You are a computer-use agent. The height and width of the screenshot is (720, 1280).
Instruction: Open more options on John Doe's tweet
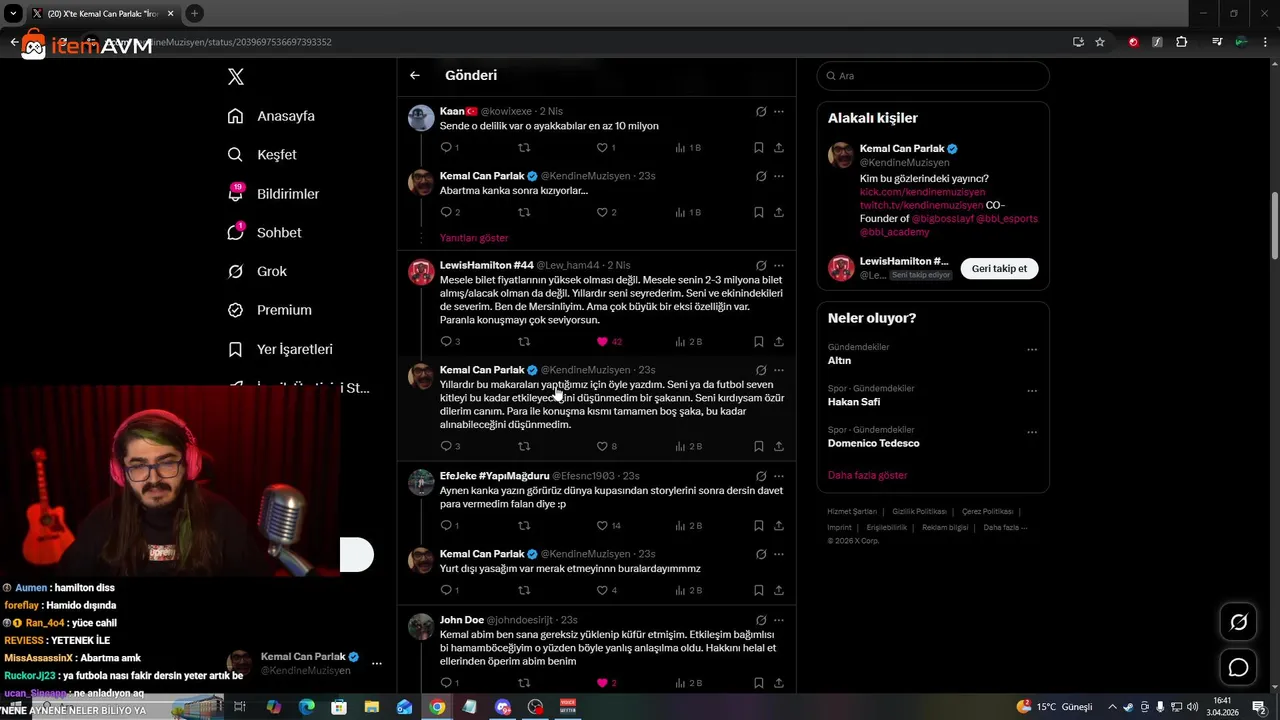779,620
